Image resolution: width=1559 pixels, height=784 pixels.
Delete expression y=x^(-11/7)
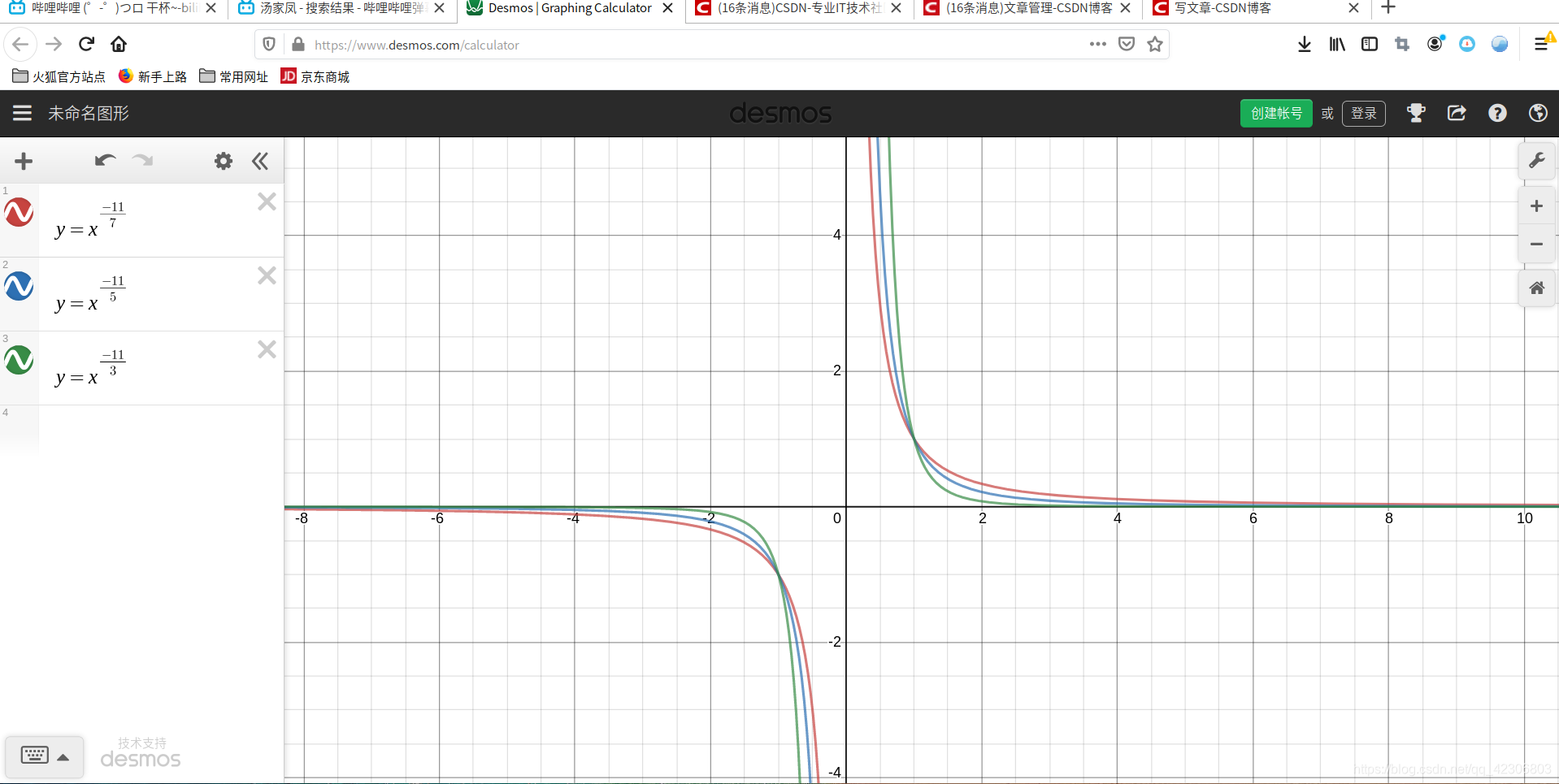coord(267,201)
